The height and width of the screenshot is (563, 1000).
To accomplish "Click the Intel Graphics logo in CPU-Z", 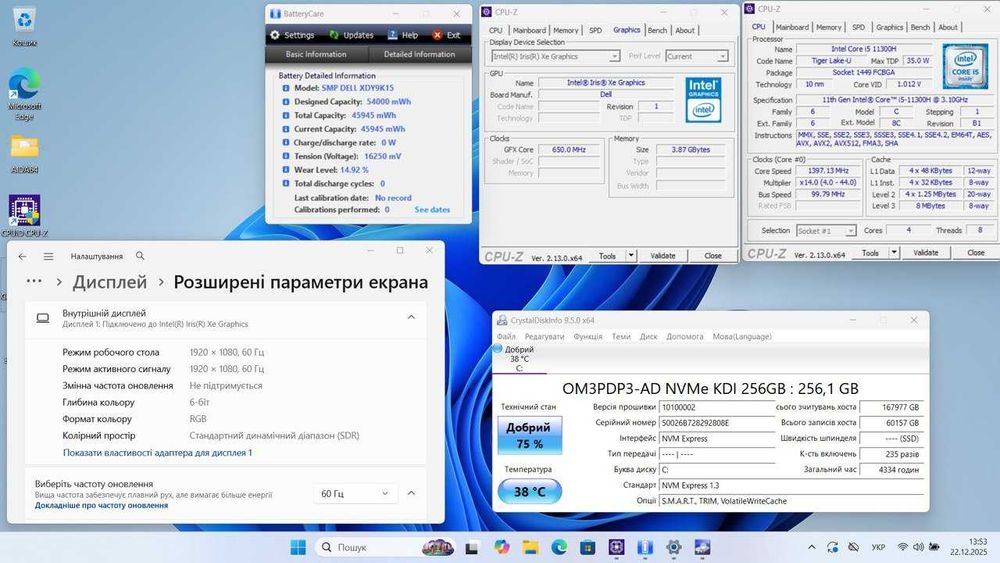I will point(703,100).
